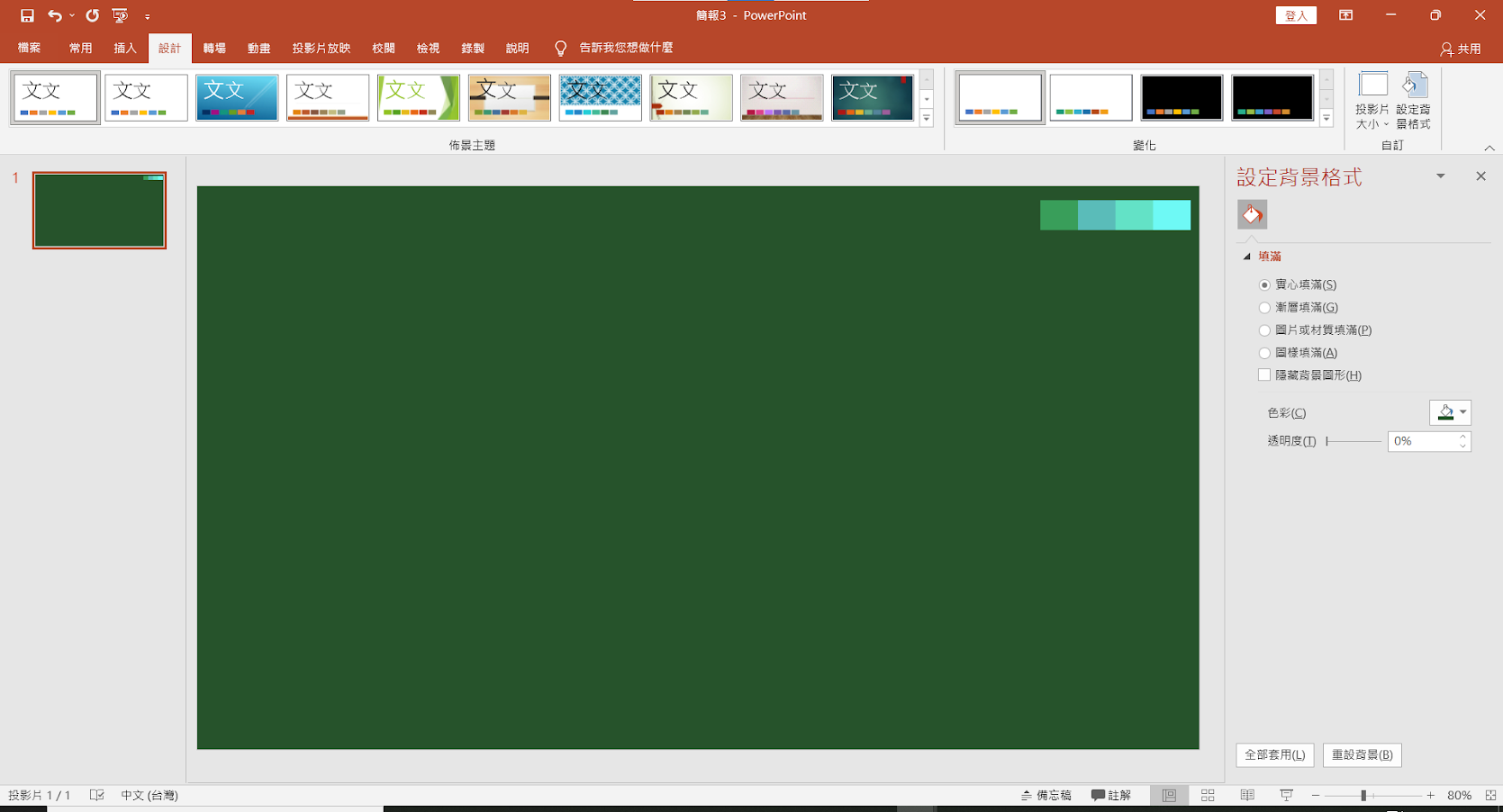Screen dimensions: 1503x812
Task: Open Customize Quick Access Toolbar arrow
Action: 148,16
